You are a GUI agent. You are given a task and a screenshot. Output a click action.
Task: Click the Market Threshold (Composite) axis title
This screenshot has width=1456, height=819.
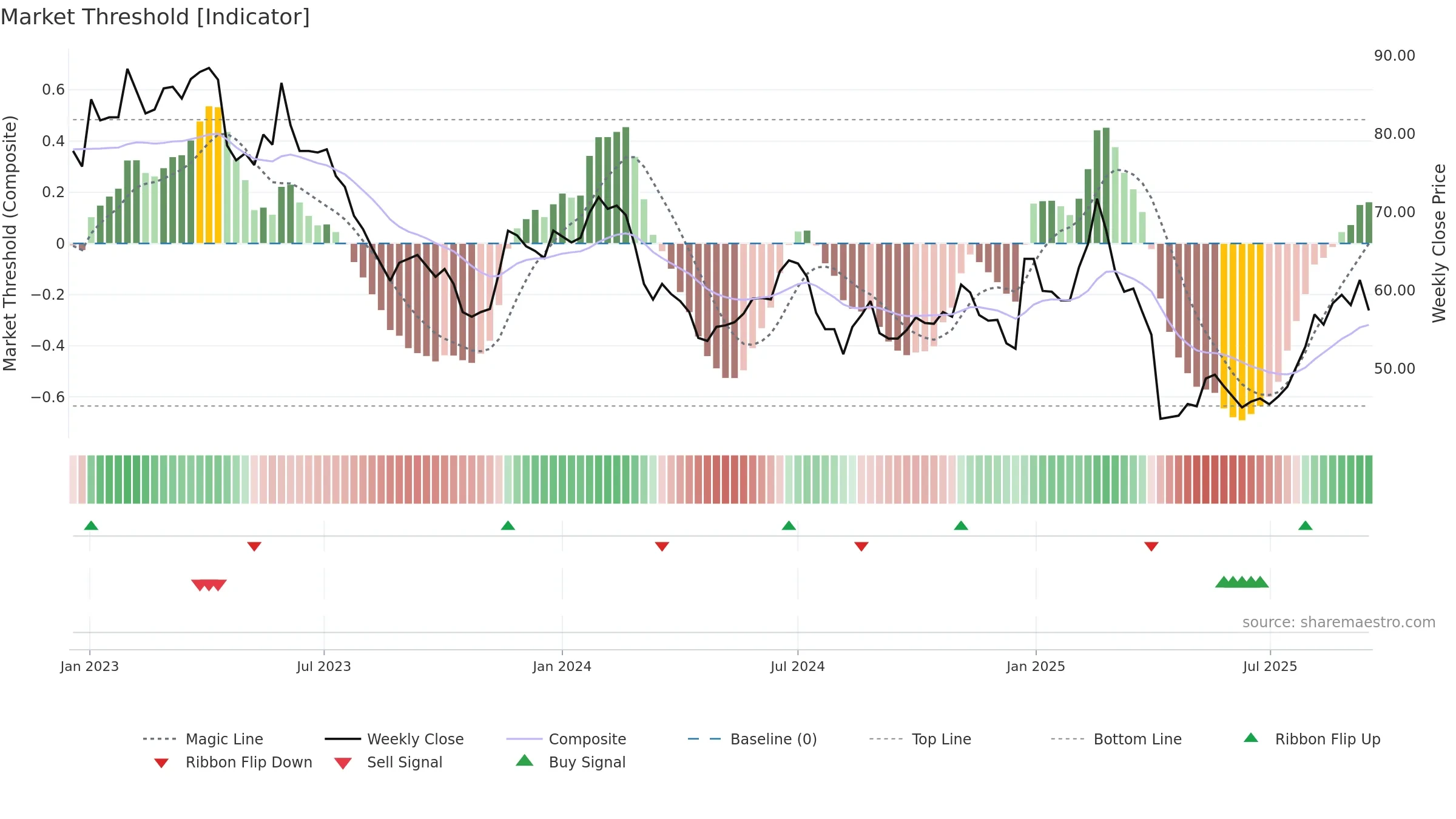[10, 243]
